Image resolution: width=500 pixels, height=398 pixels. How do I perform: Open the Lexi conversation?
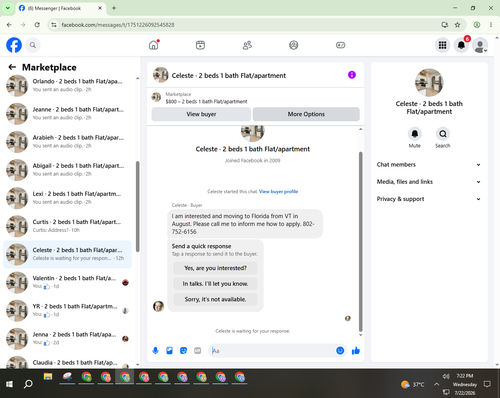(67, 198)
